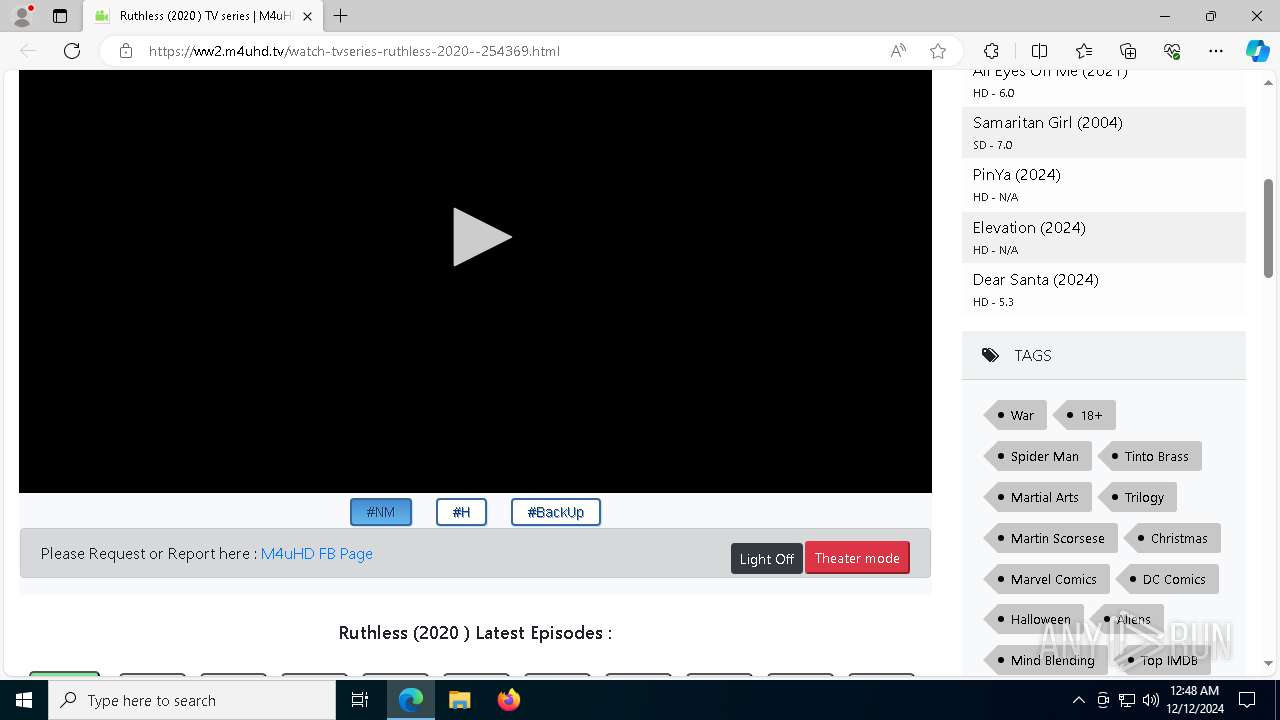This screenshot has height=720, width=1280.
Task: Switch to the #H server
Action: coord(461,512)
